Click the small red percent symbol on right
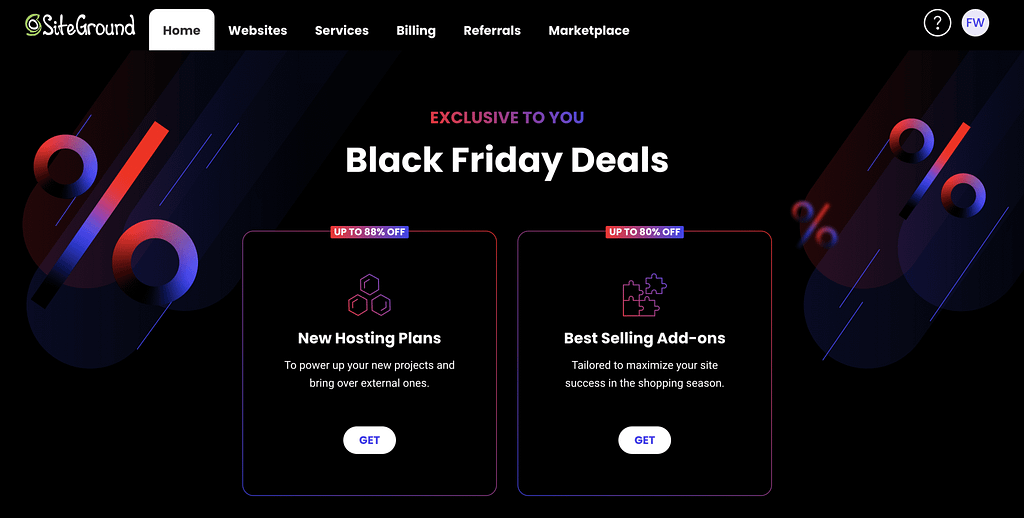Screen dimensions: 1024x518 click(814, 223)
